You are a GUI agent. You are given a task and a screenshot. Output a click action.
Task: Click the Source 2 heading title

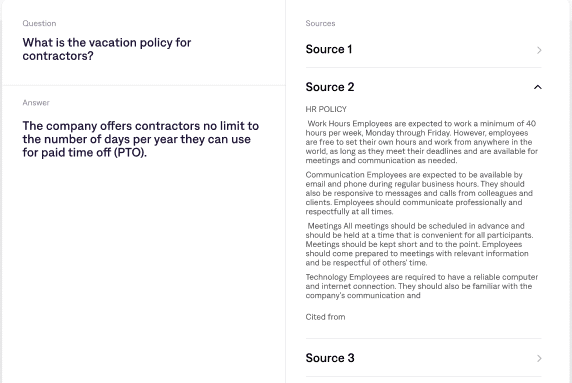(330, 87)
